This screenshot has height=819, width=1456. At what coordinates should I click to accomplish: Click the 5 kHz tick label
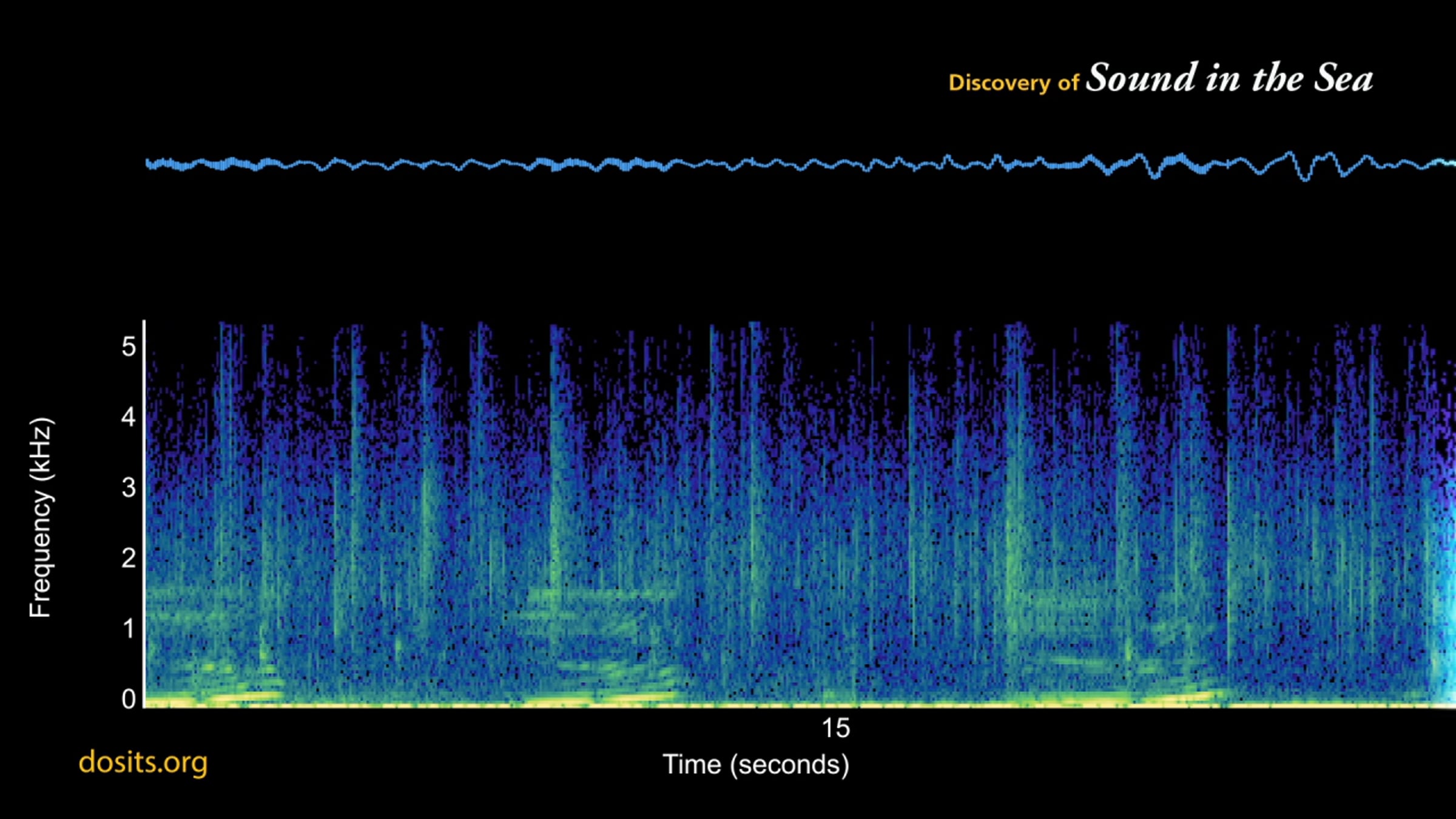click(x=129, y=347)
